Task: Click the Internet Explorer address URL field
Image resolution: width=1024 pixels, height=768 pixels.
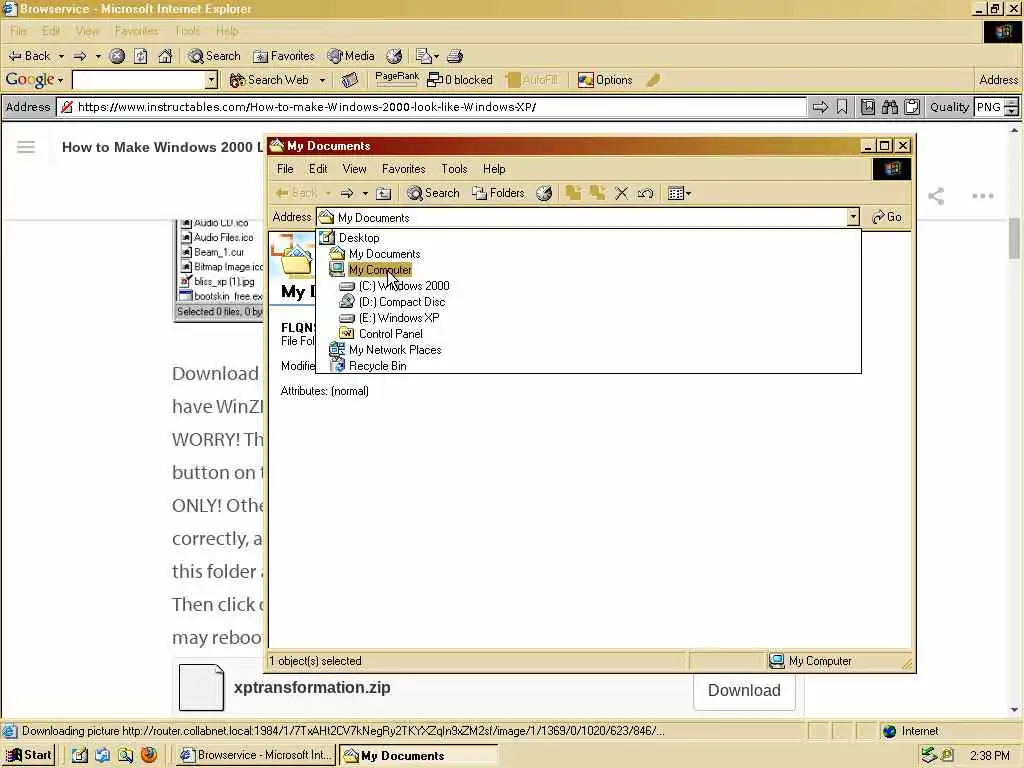Action: pos(431,107)
